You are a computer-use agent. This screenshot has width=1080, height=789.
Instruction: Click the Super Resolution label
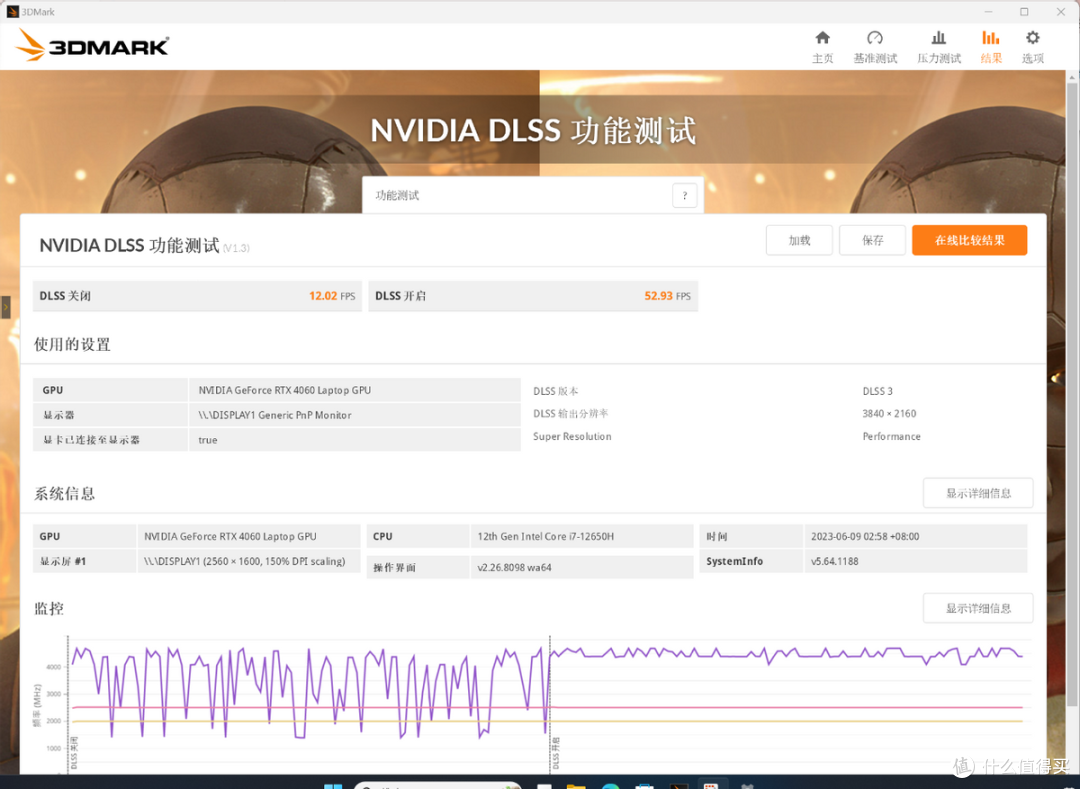(572, 436)
